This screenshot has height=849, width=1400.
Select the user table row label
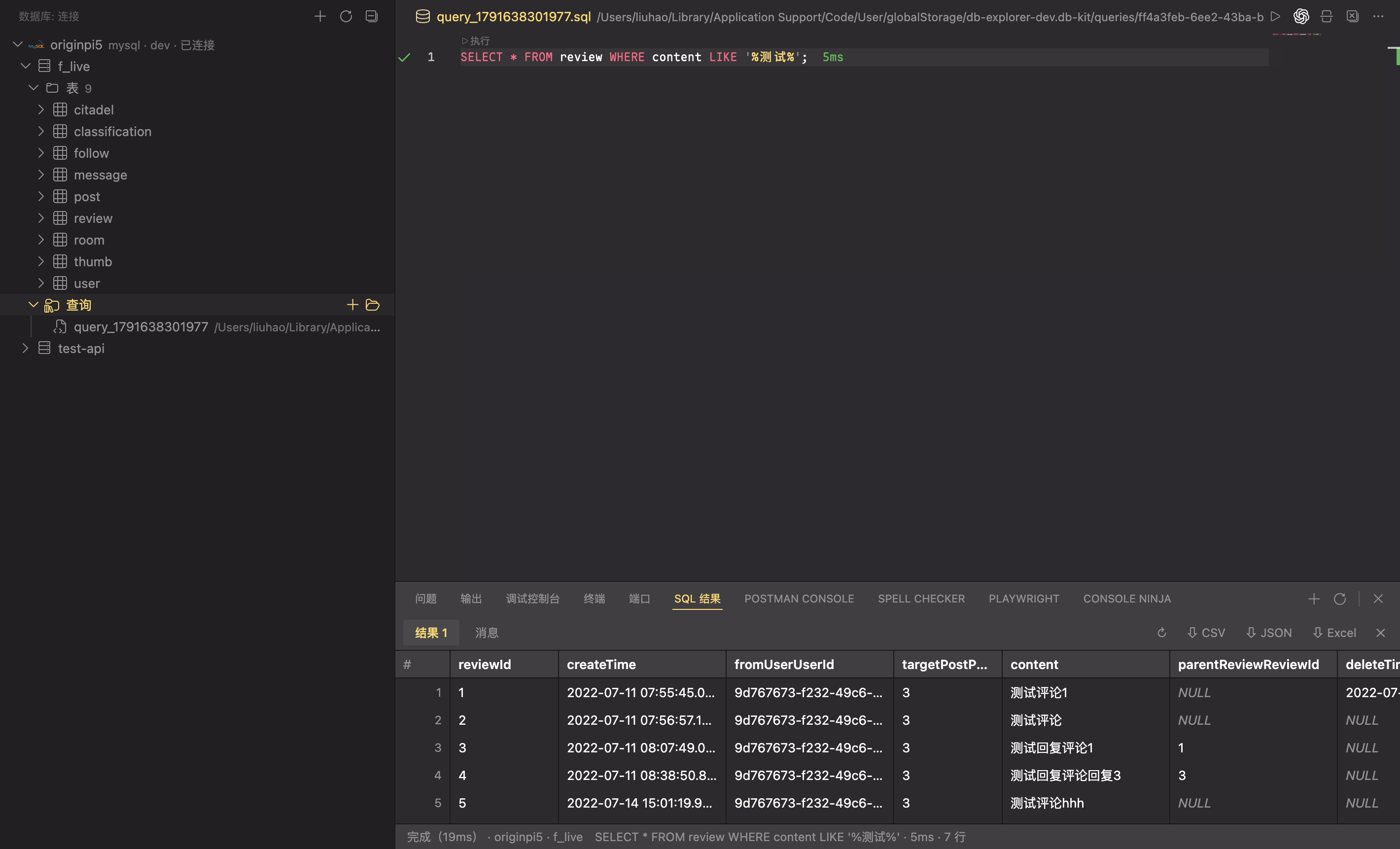[x=87, y=283]
